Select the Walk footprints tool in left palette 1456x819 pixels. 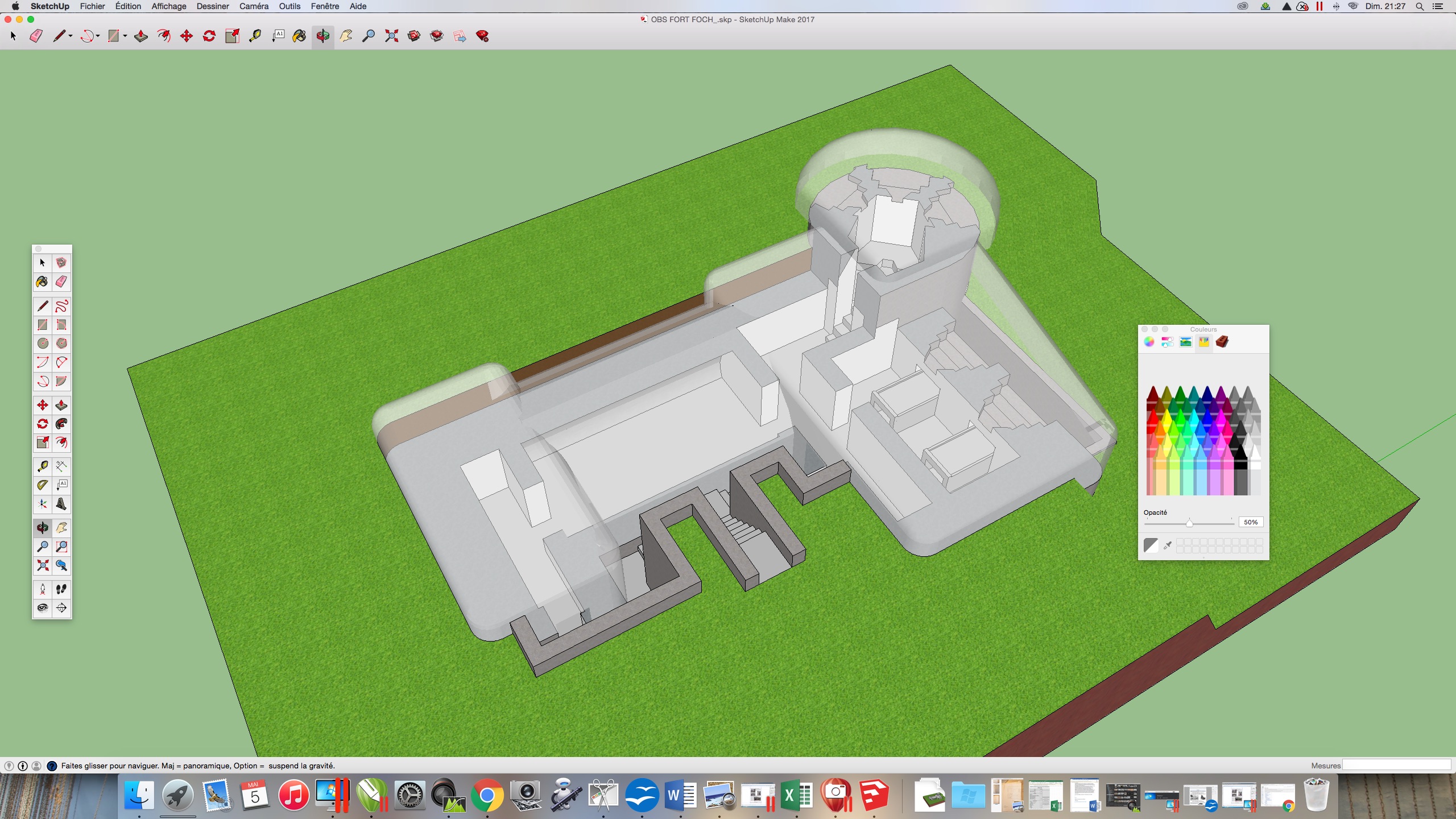coord(61,589)
